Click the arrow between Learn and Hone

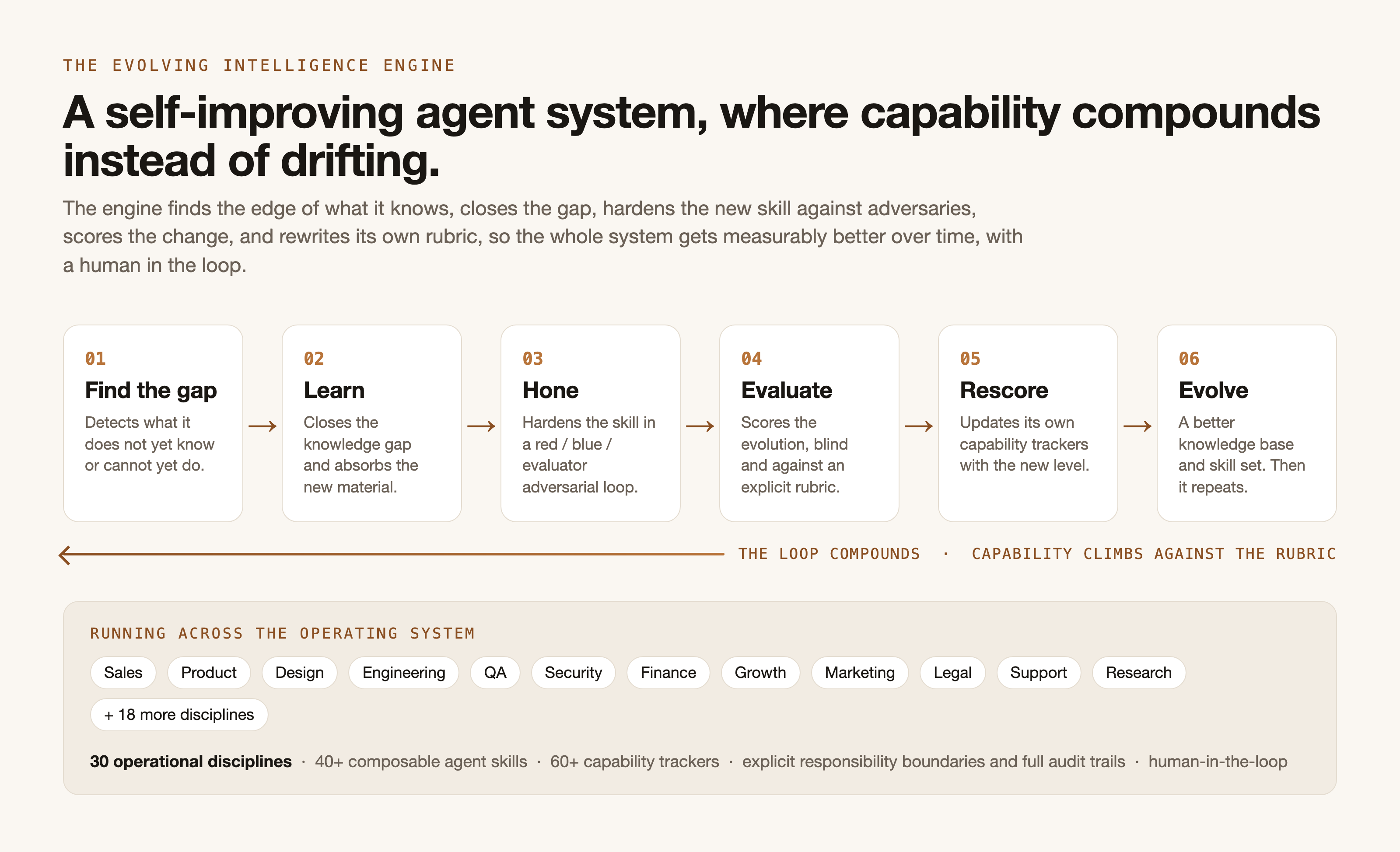pyautogui.click(x=481, y=426)
